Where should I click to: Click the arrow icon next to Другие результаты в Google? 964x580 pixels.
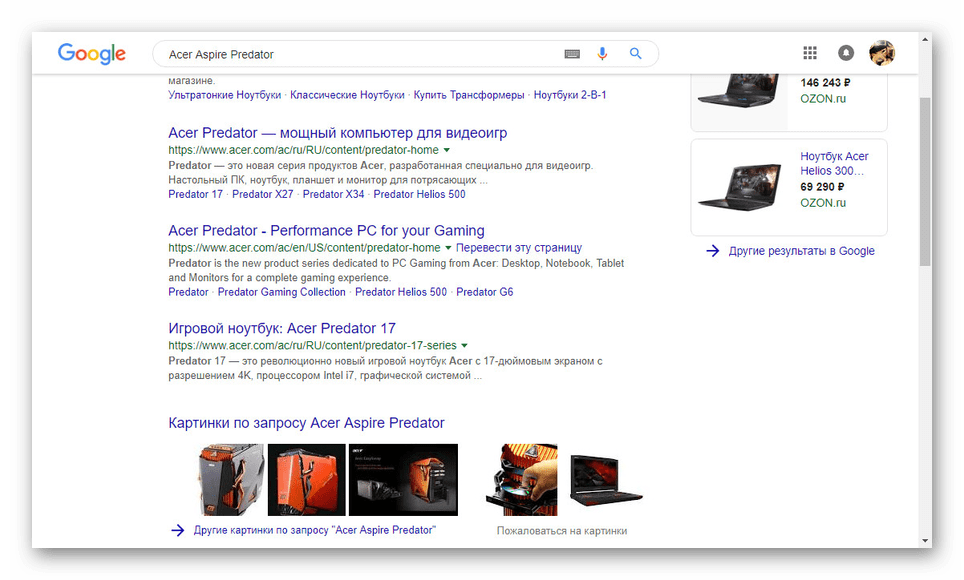tap(713, 250)
